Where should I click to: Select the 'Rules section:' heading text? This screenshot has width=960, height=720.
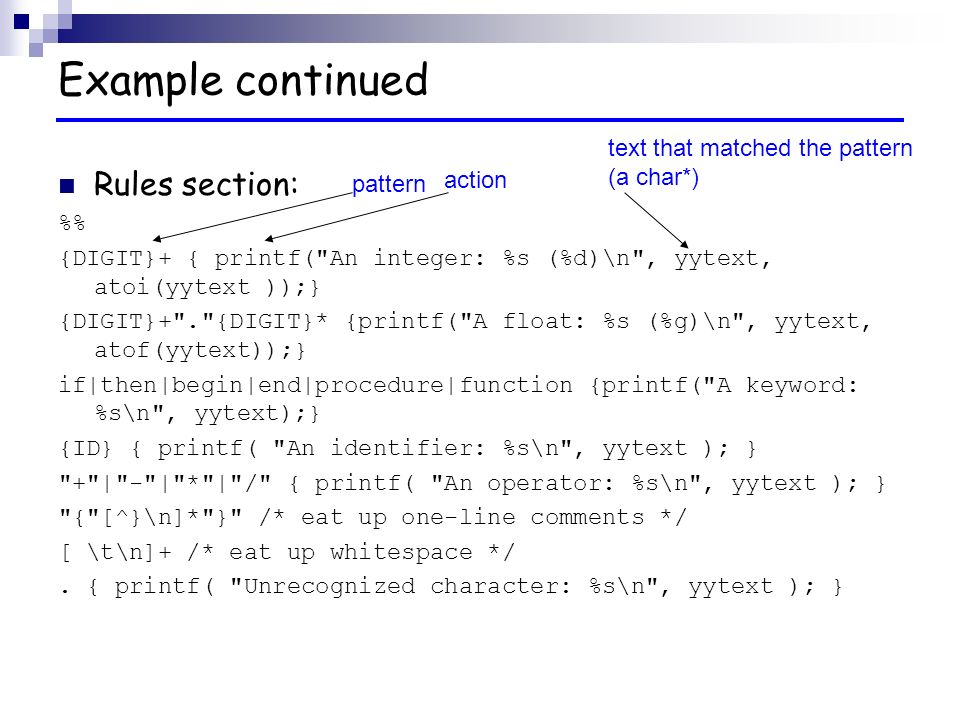point(195,184)
